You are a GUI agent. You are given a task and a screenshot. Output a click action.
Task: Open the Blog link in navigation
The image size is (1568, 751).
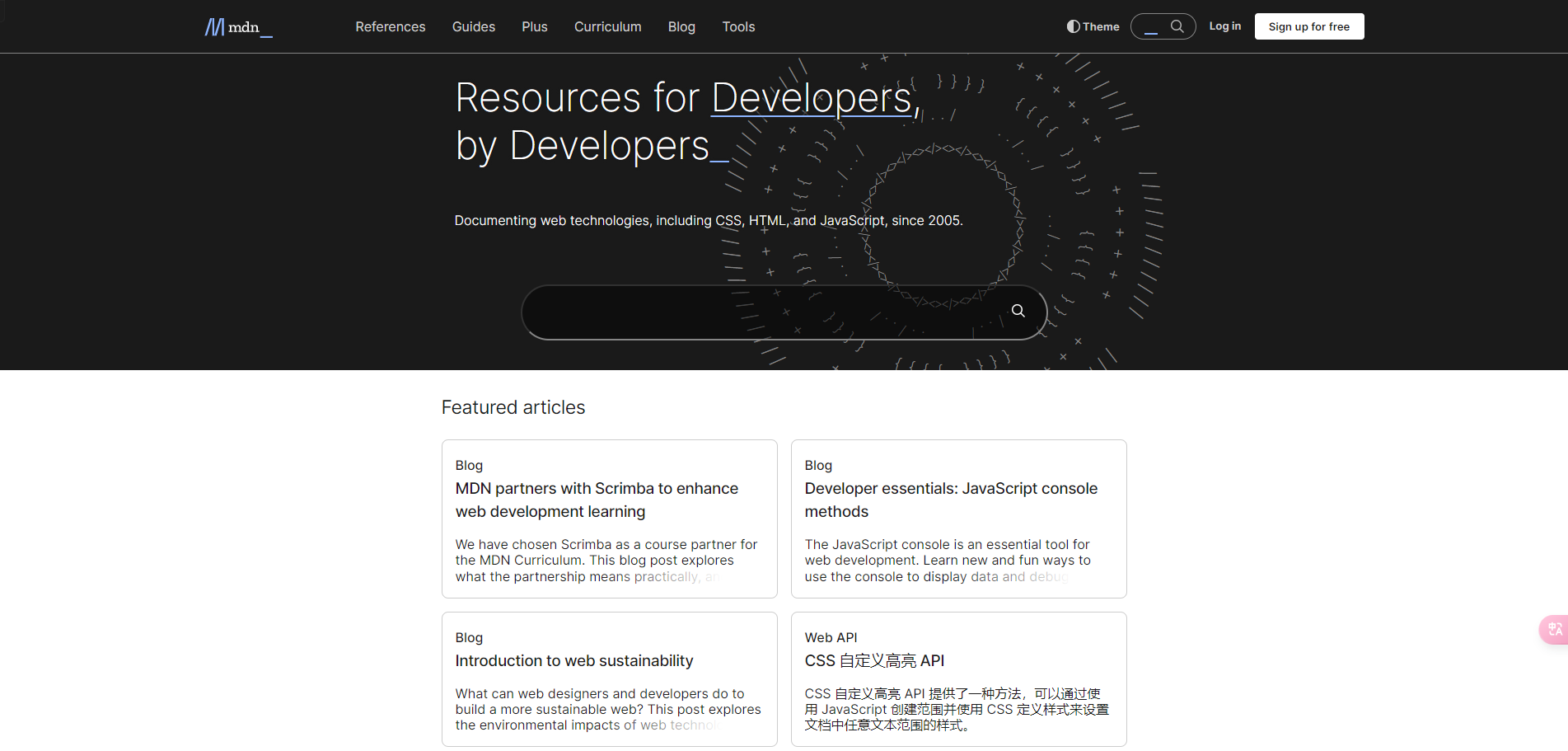tap(681, 26)
